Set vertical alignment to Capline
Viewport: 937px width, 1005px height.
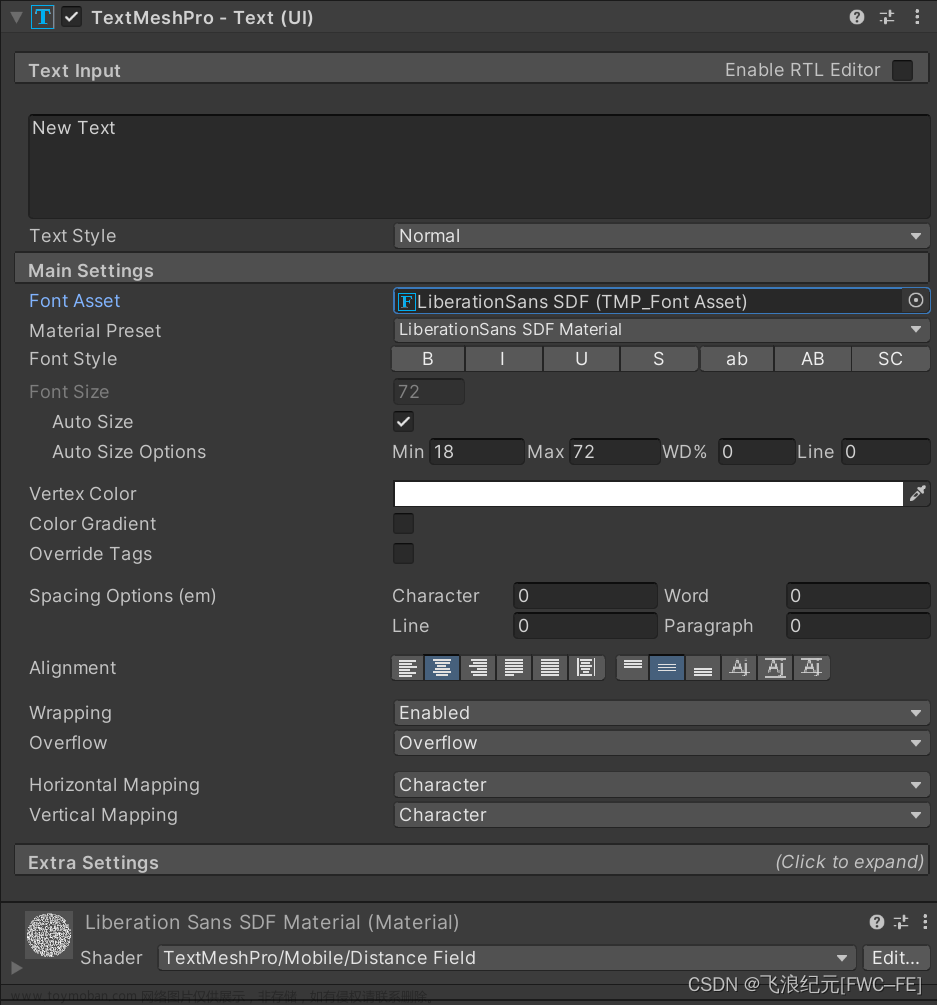811,668
